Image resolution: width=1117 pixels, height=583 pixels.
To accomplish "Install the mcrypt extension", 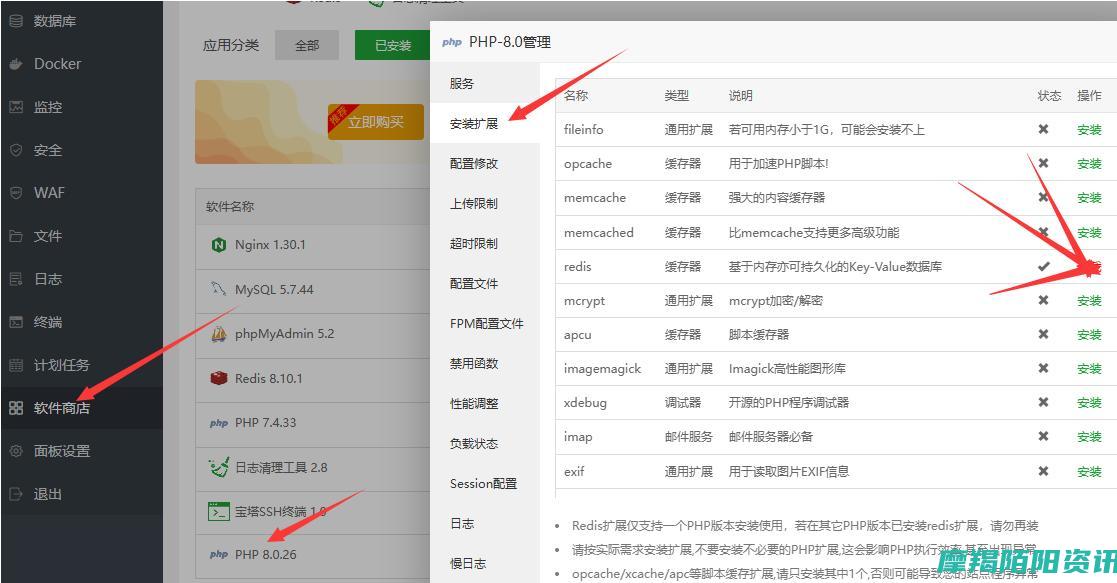I will click(x=1089, y=301).
